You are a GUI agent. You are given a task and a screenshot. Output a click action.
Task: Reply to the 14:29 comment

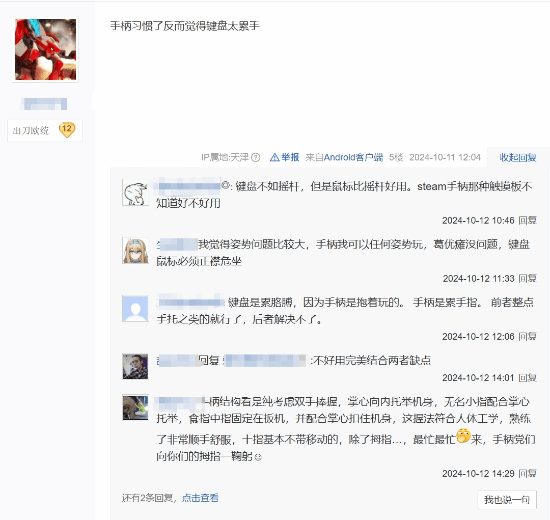528,473
